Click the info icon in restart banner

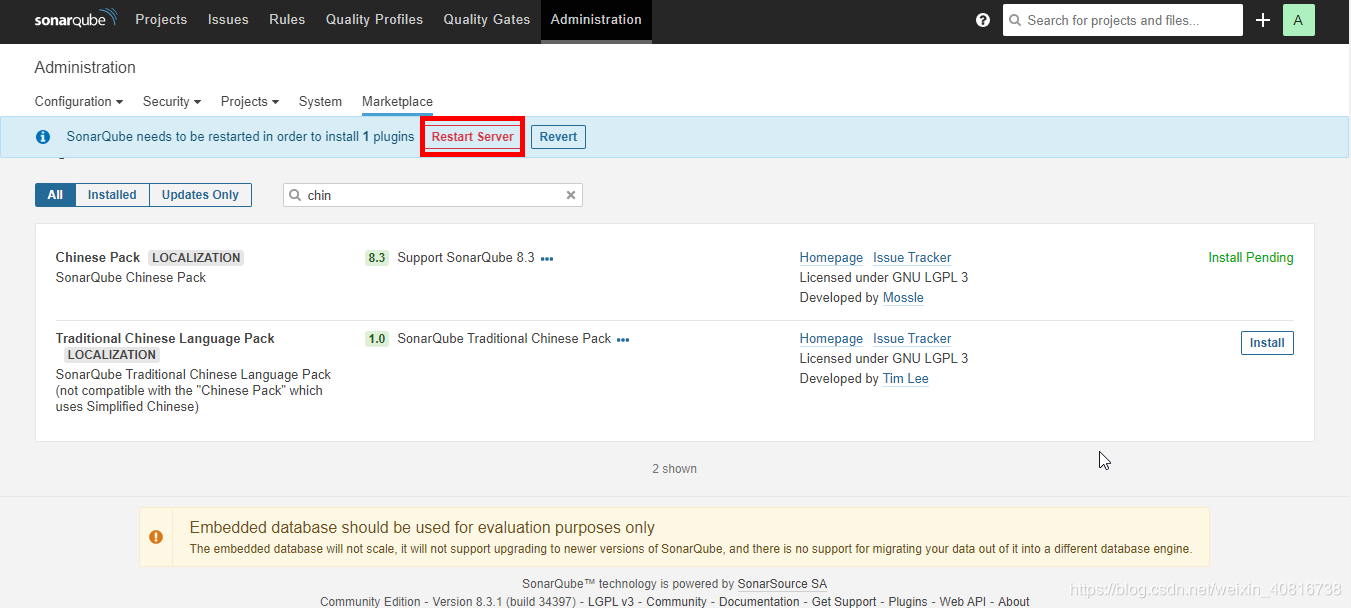43,137
